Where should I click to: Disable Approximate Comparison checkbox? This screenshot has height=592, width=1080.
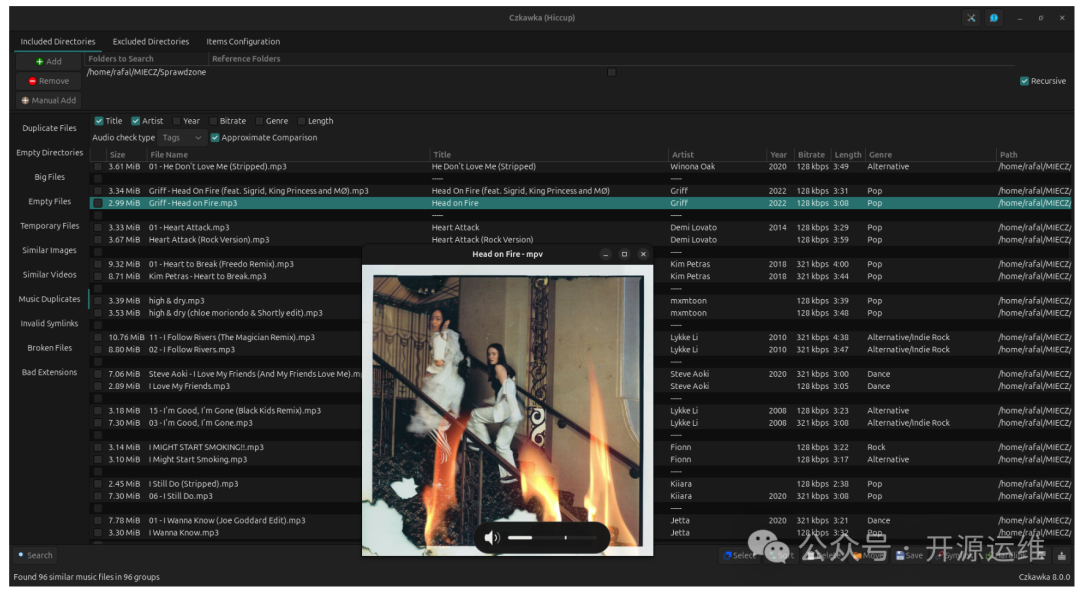pyautogui.click(x=215, y=137)
